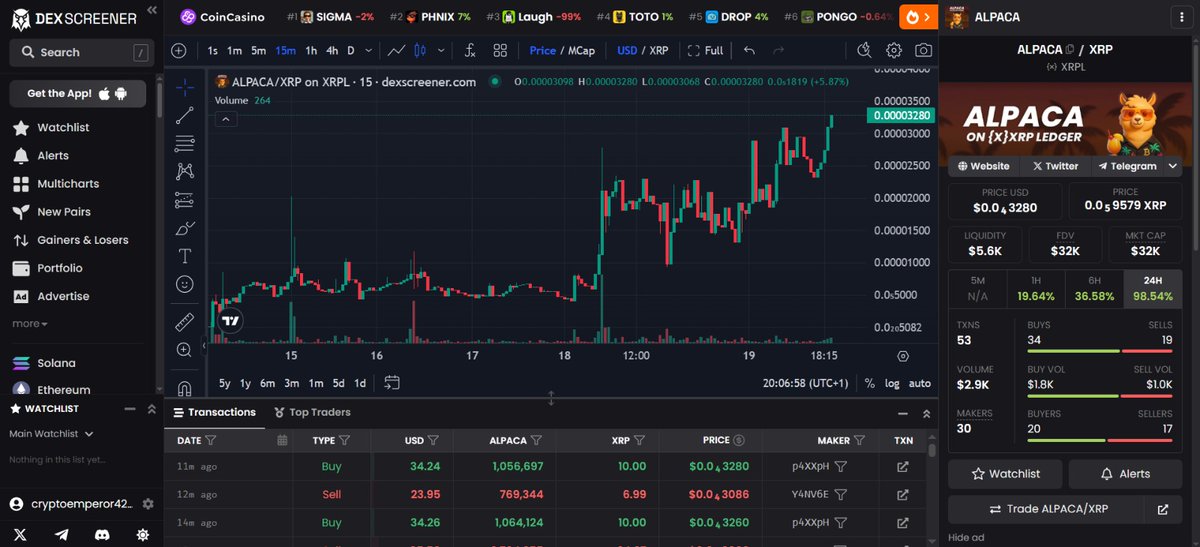Click the Hide ad link
This screenshot has width=1200, height=547.
(x=965, y=537)
